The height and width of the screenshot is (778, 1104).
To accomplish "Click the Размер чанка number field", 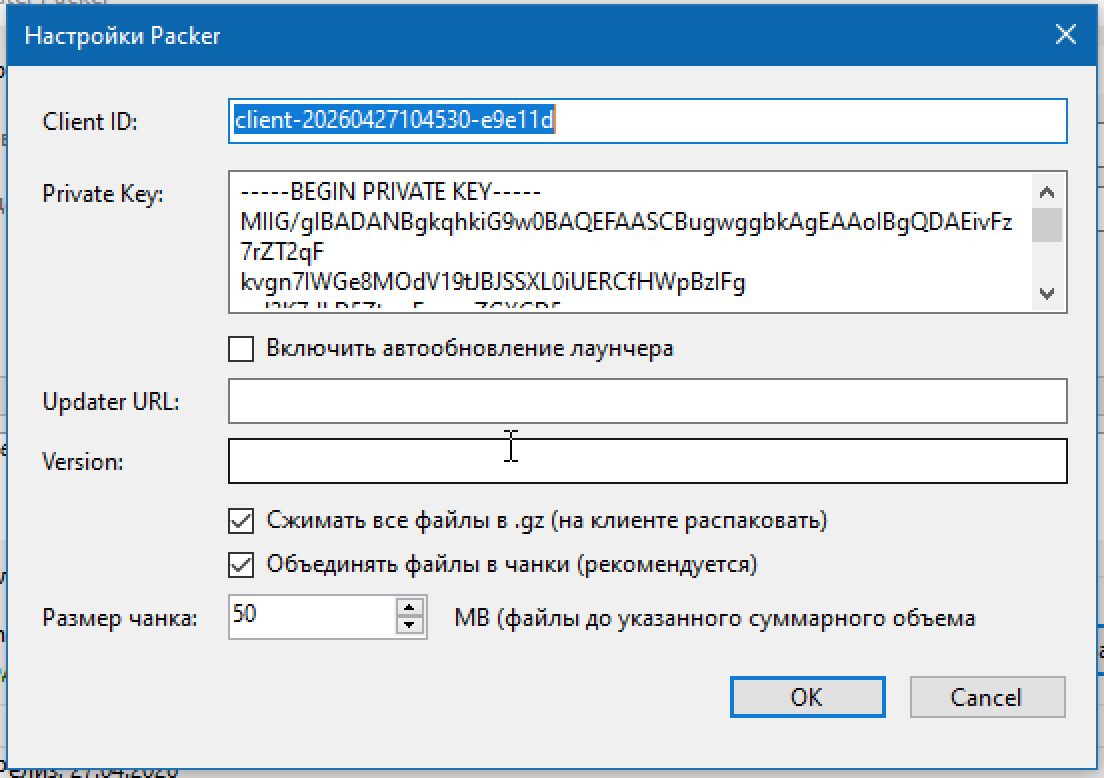I will point(313,617).
